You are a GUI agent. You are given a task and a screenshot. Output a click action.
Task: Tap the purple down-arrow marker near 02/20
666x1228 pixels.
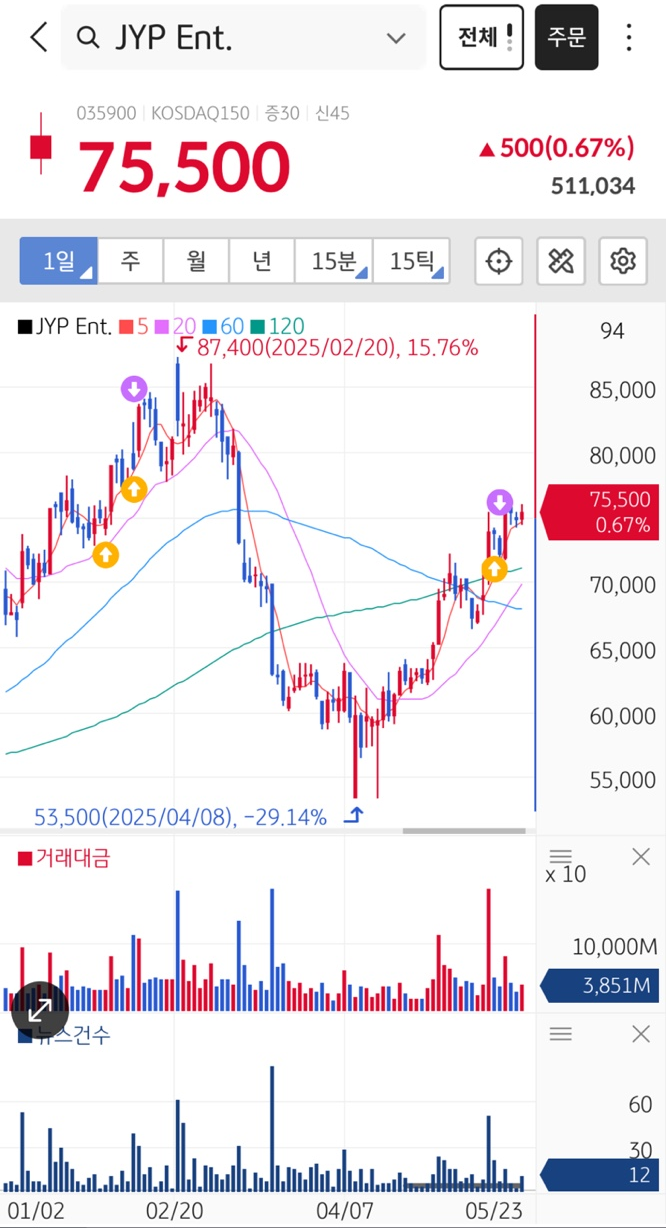coord(134,389)
